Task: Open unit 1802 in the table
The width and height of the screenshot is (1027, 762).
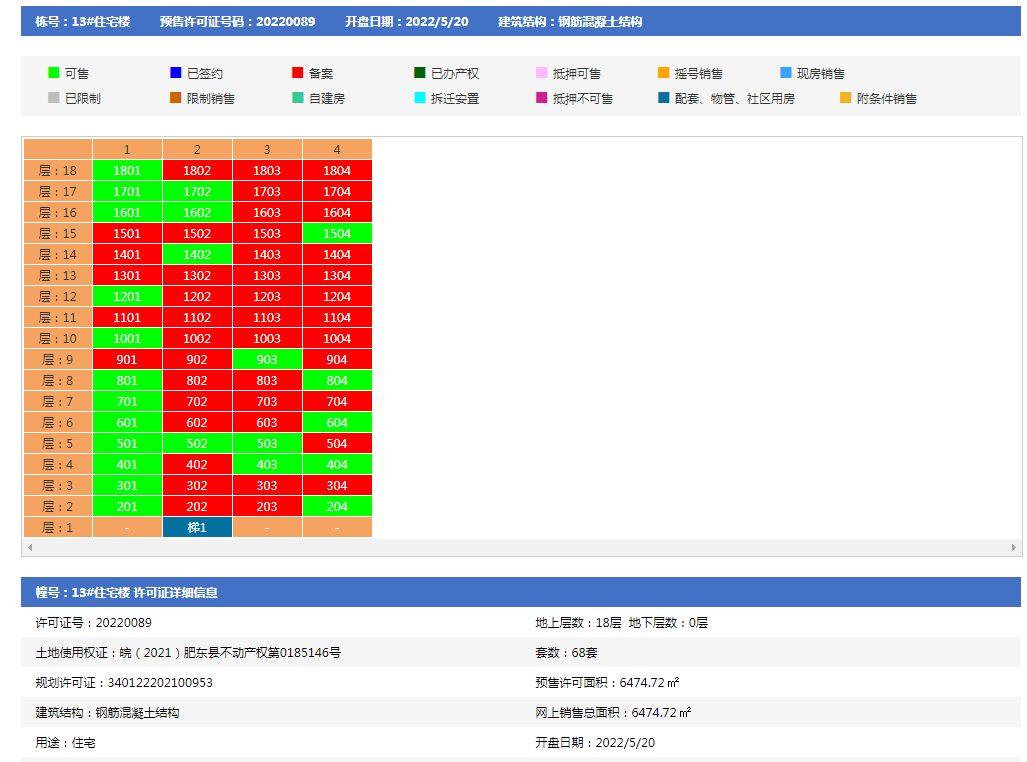Action: 197,170
